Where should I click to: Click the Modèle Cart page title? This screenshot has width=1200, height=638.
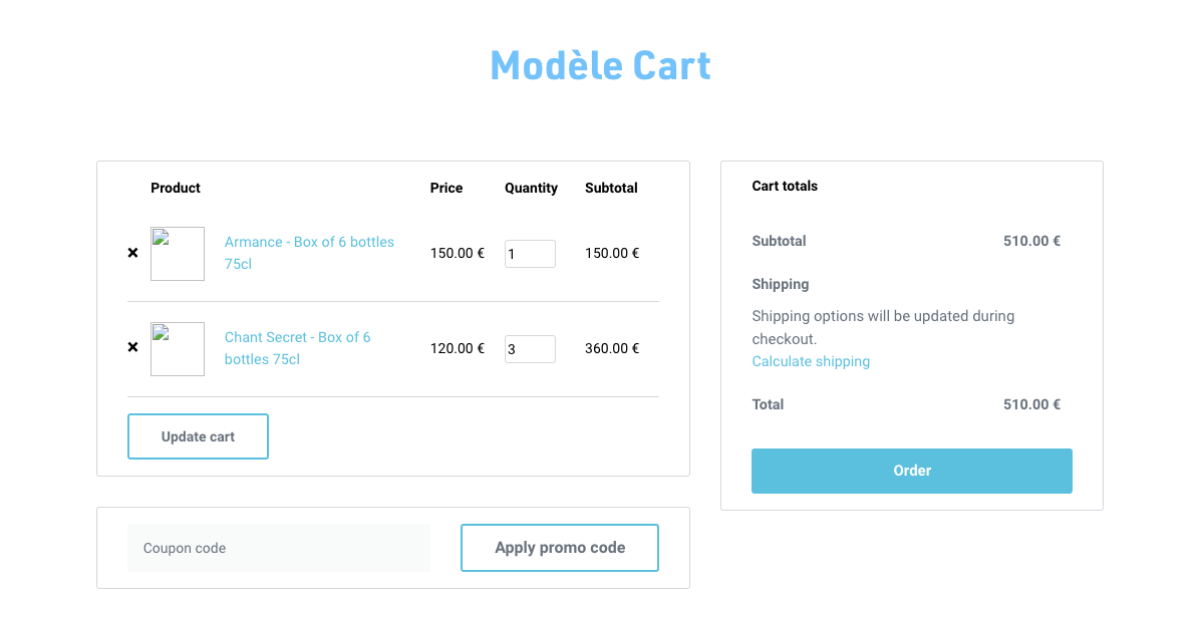pyautogui.click(x=600, y=66)
